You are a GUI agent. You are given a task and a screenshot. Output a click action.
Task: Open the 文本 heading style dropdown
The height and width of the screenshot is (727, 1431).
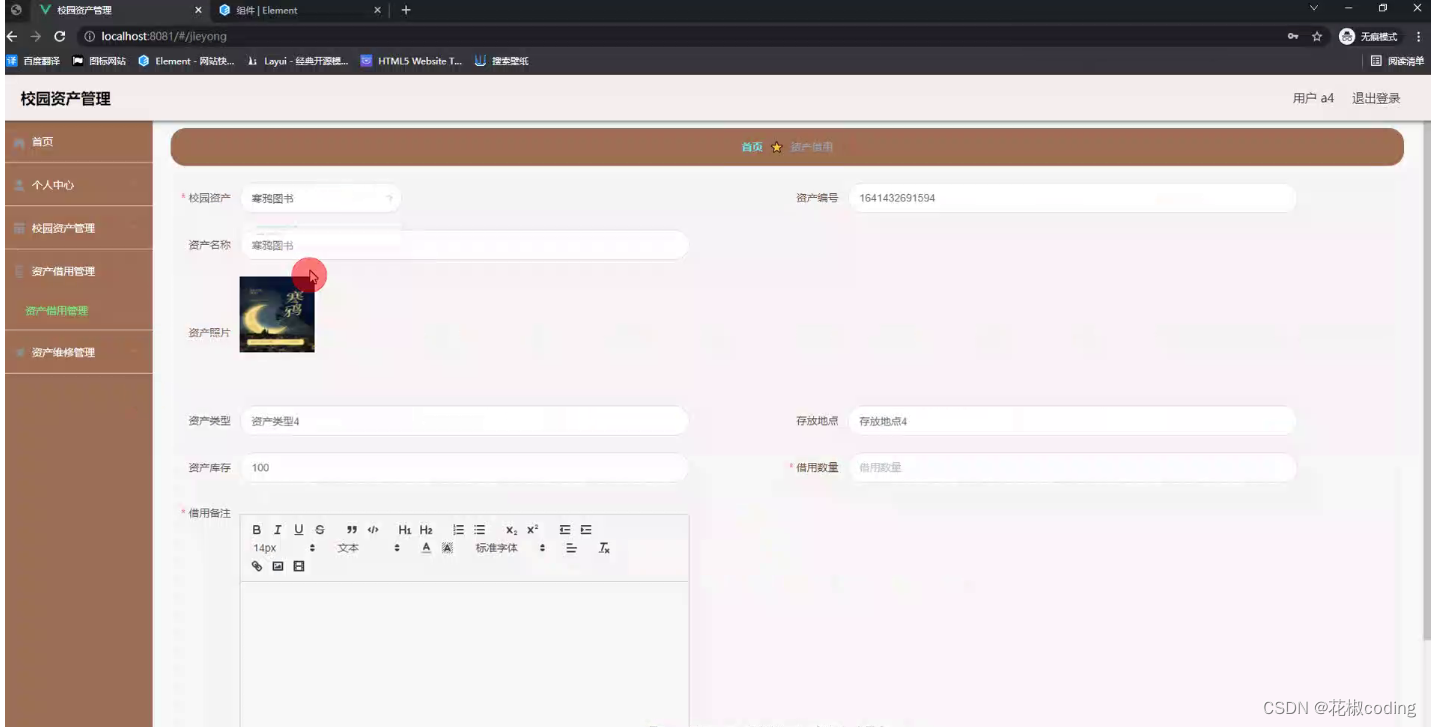[368, 548]
